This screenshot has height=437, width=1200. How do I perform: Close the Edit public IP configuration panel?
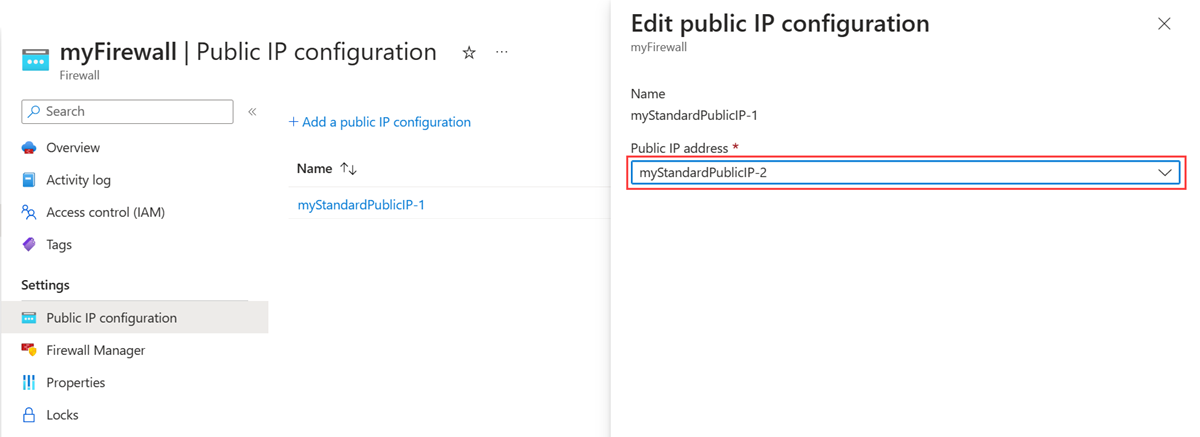[x=1164, y=24]
